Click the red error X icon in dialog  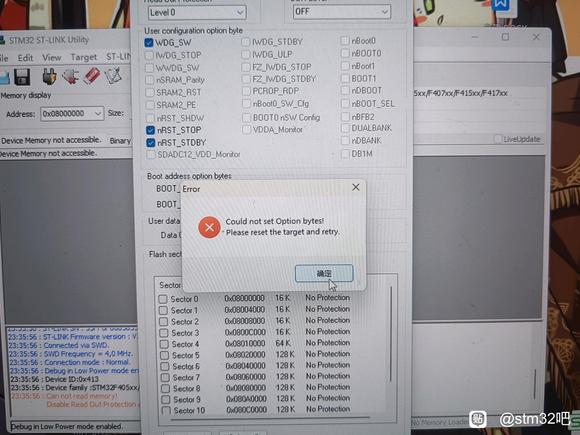pyautogui.click(x=209, y=227)
